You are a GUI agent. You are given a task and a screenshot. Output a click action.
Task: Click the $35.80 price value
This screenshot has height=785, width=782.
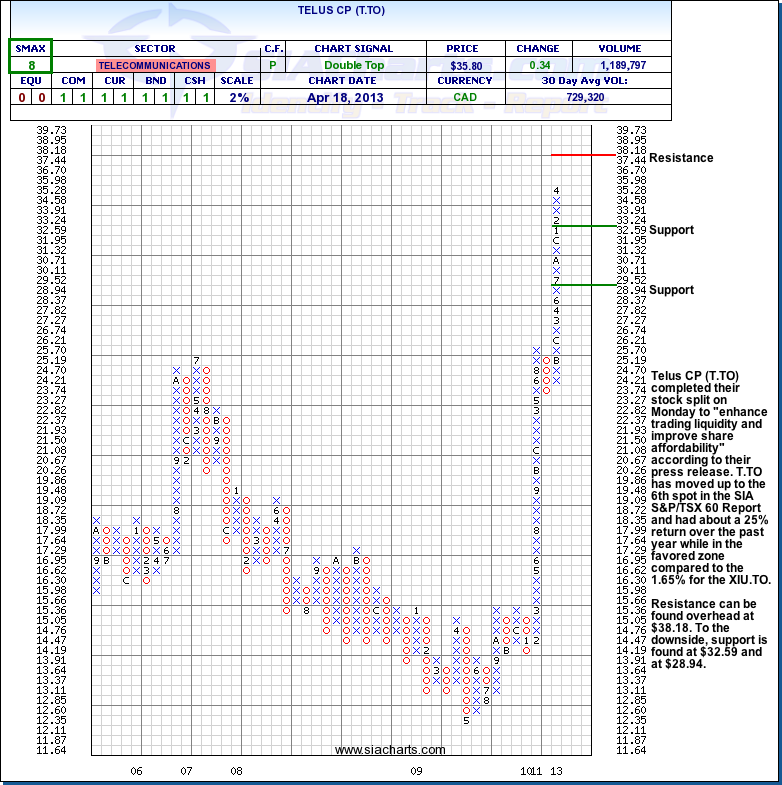pos(454,65)
